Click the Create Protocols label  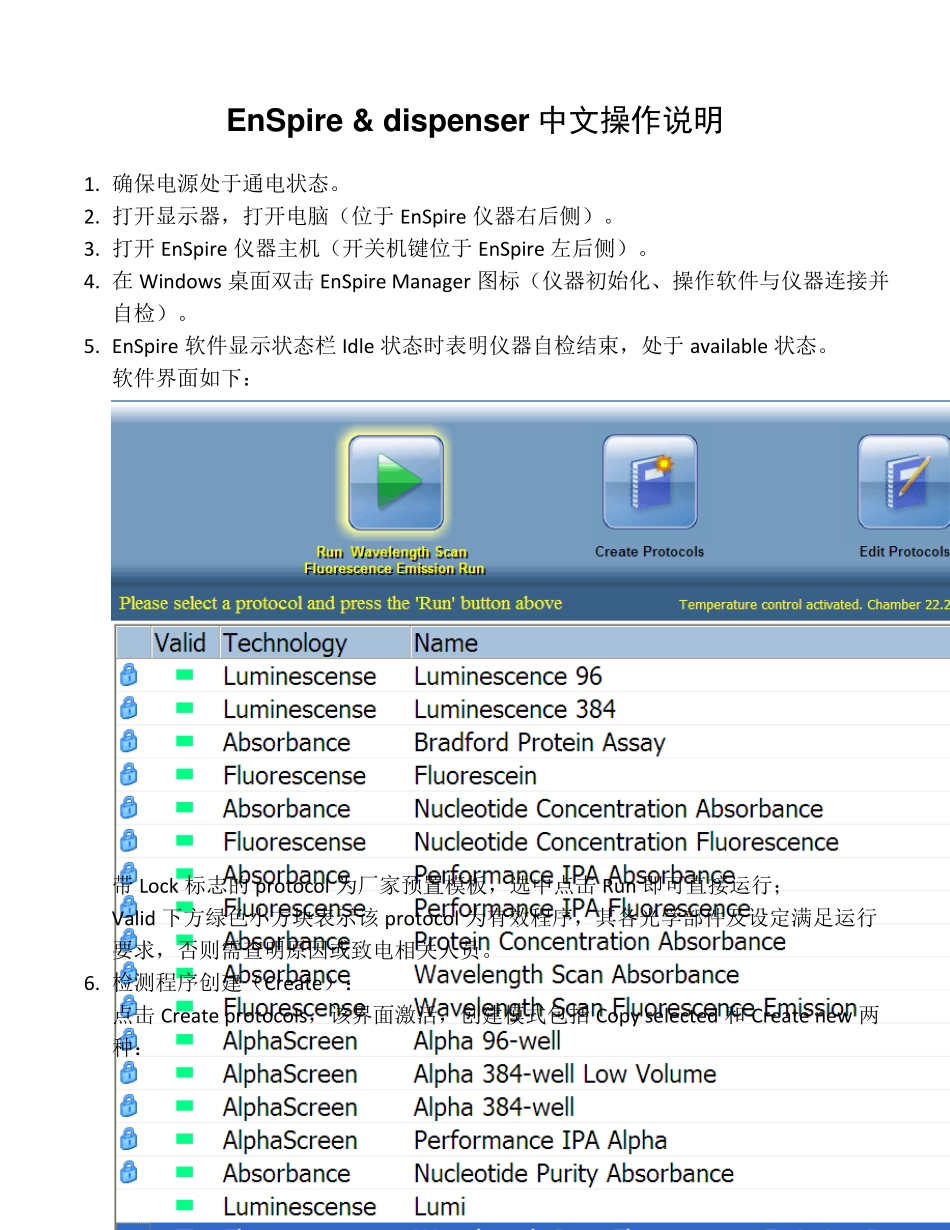pos(649,552)
